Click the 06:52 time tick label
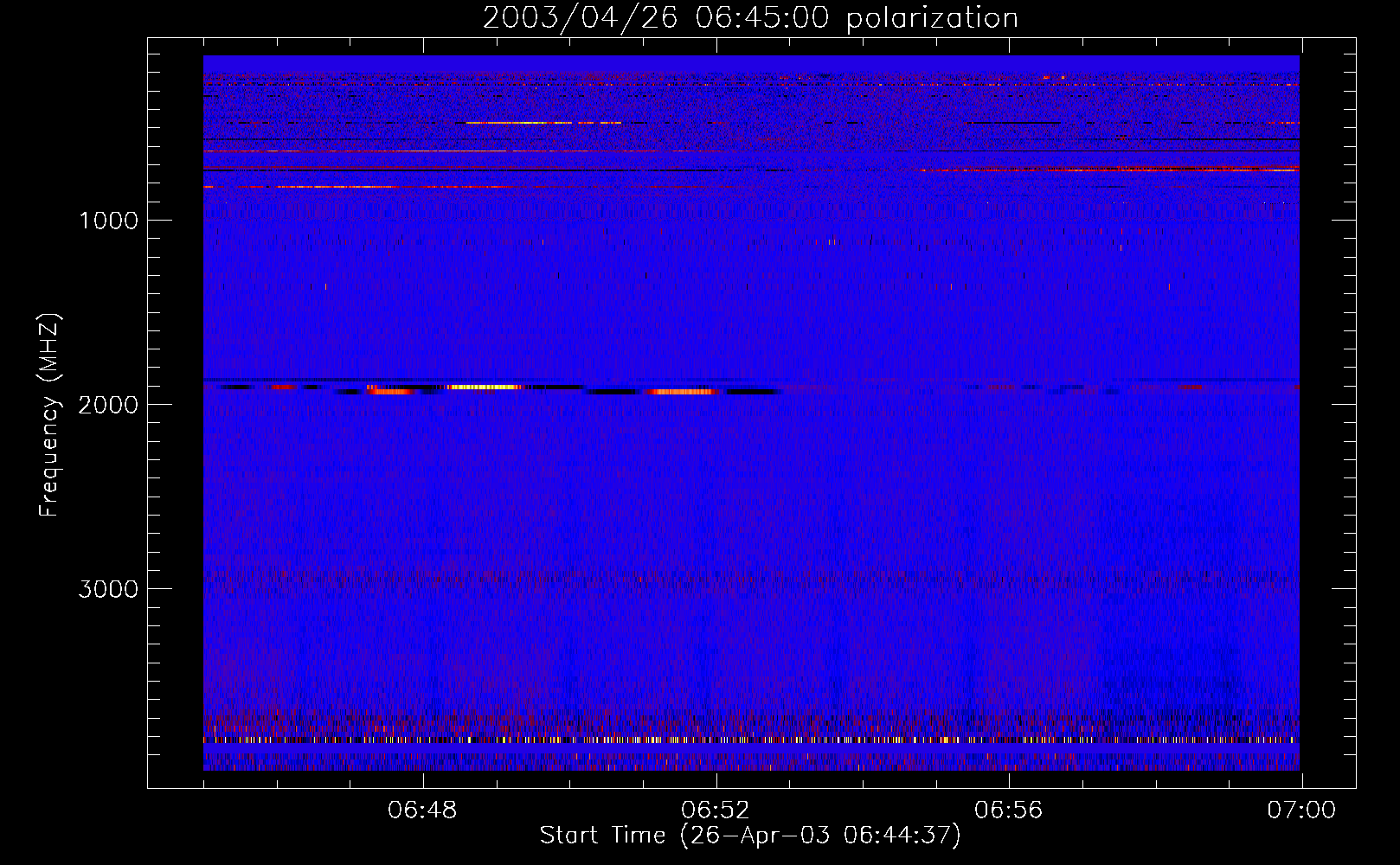Viewport: 1400px width, 865px height. (x=716, y=811)
